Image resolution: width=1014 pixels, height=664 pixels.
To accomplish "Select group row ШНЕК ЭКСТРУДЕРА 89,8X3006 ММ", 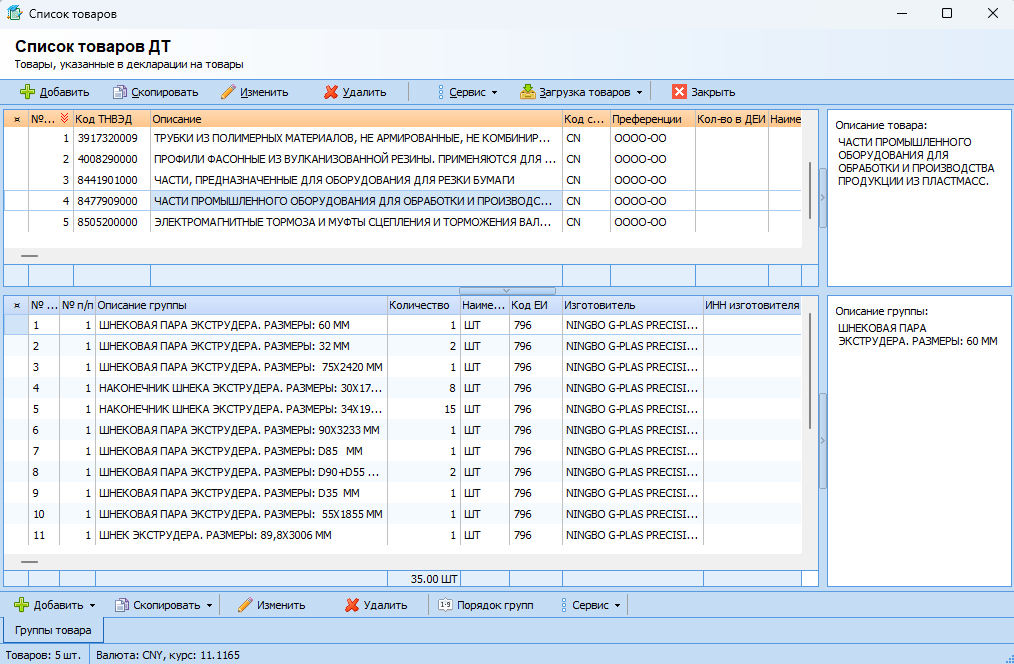I will pyautogui.click(x=240, y=535).
